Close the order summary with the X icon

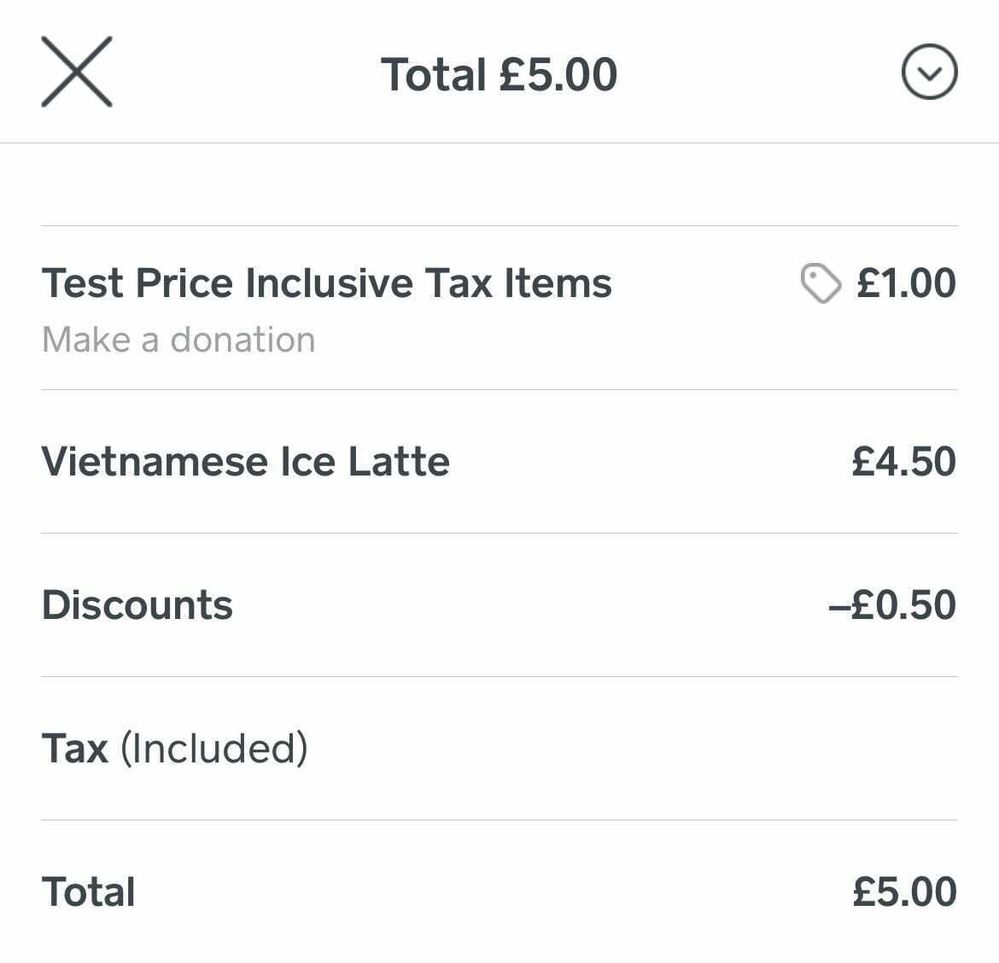(x=76, y=72)
